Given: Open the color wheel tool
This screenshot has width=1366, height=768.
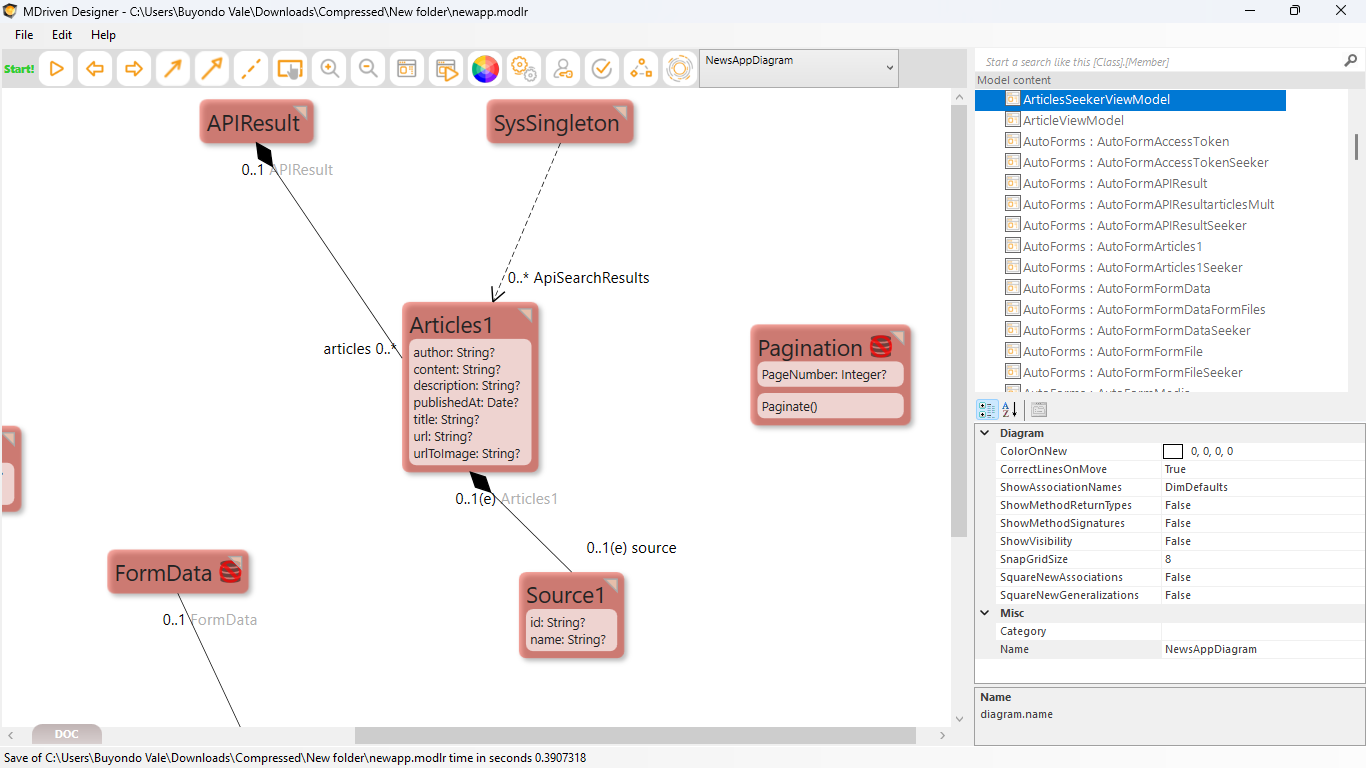Looking at the screenshot, I should coord(485,69).
